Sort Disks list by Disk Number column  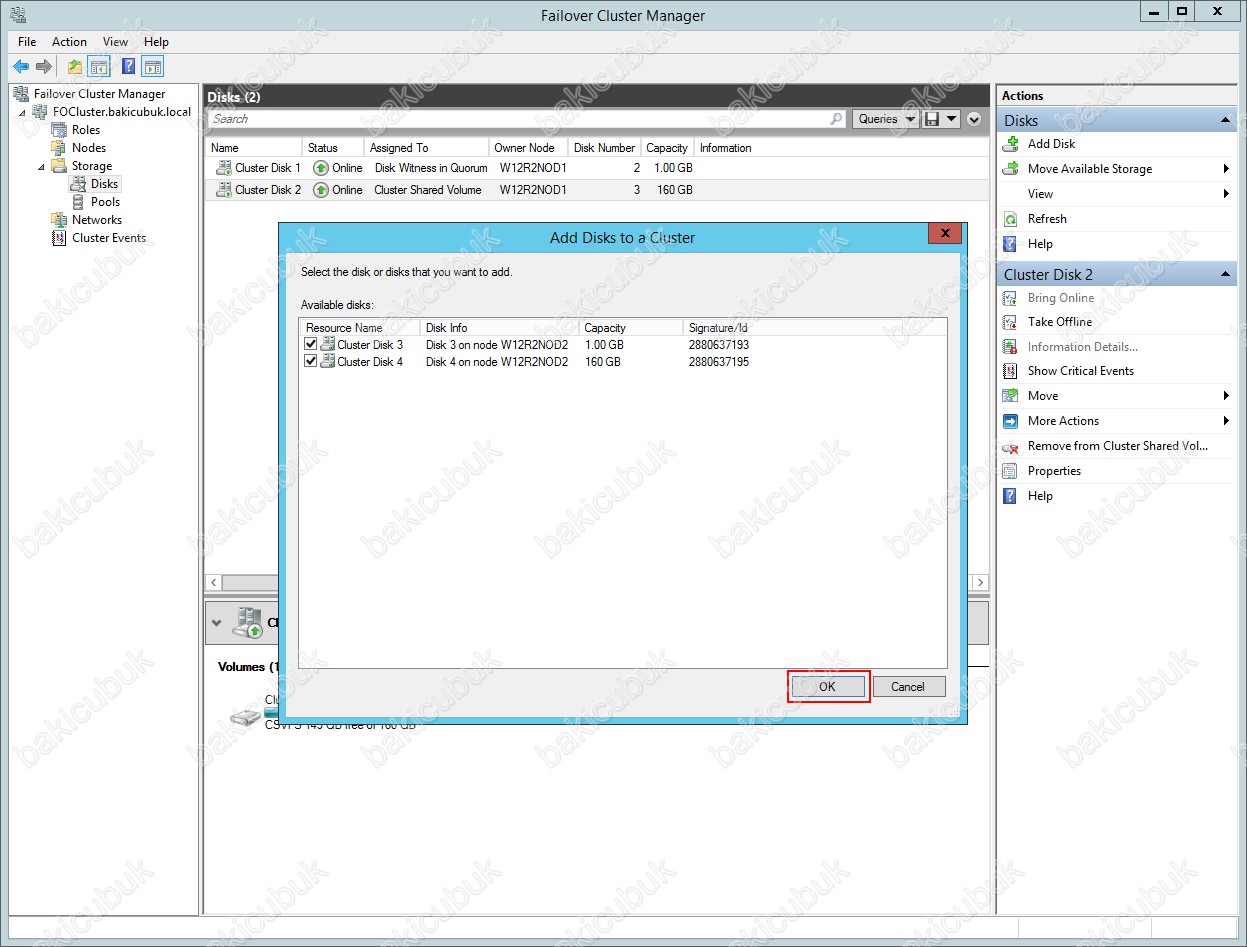(x=605, y=148)
